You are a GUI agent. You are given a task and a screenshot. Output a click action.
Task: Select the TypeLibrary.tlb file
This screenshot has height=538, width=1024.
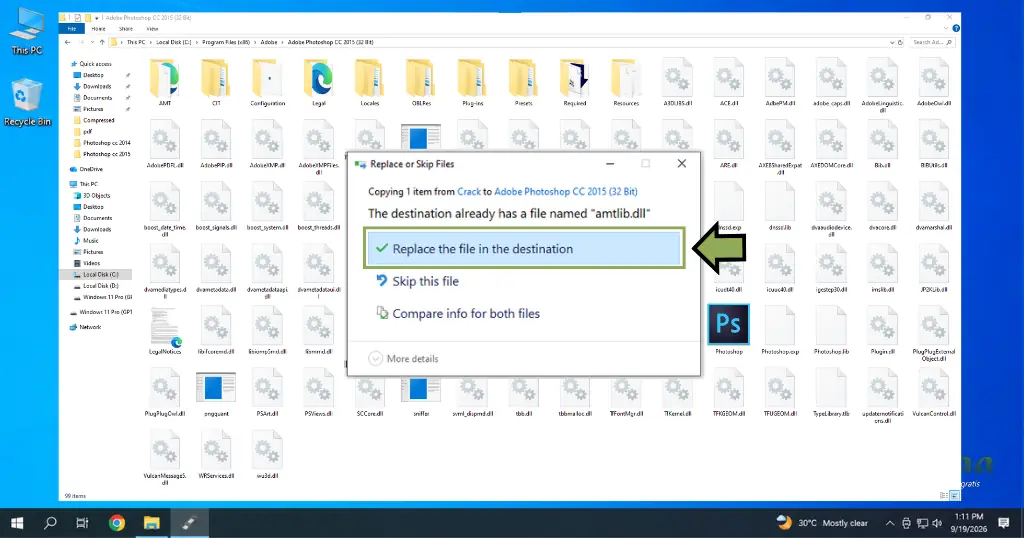click(x=831, y=392)
